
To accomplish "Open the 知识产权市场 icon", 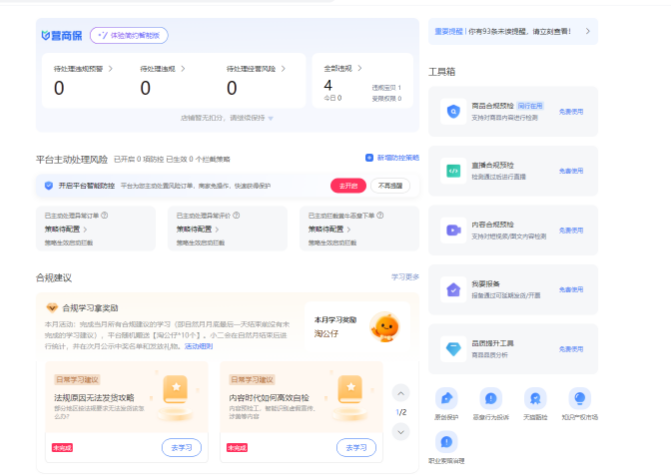I will coord(579,398).
